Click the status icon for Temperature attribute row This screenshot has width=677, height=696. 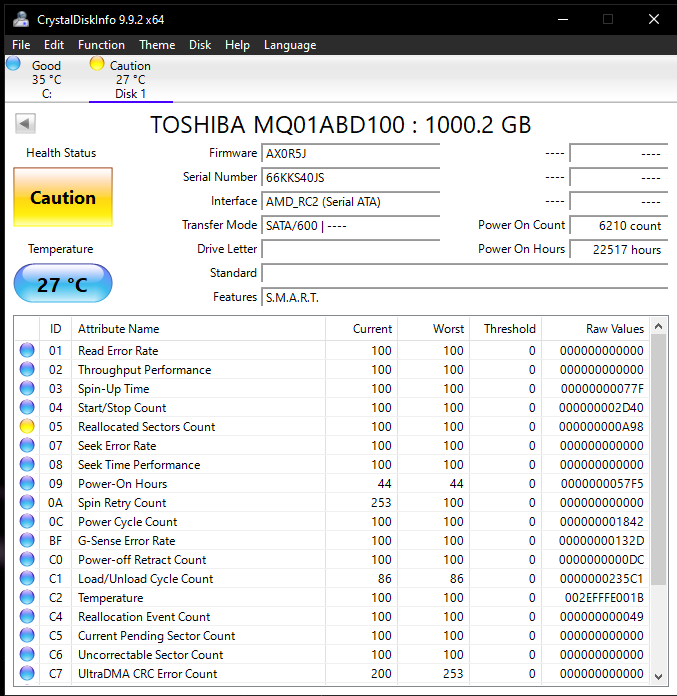coord(27,597)
